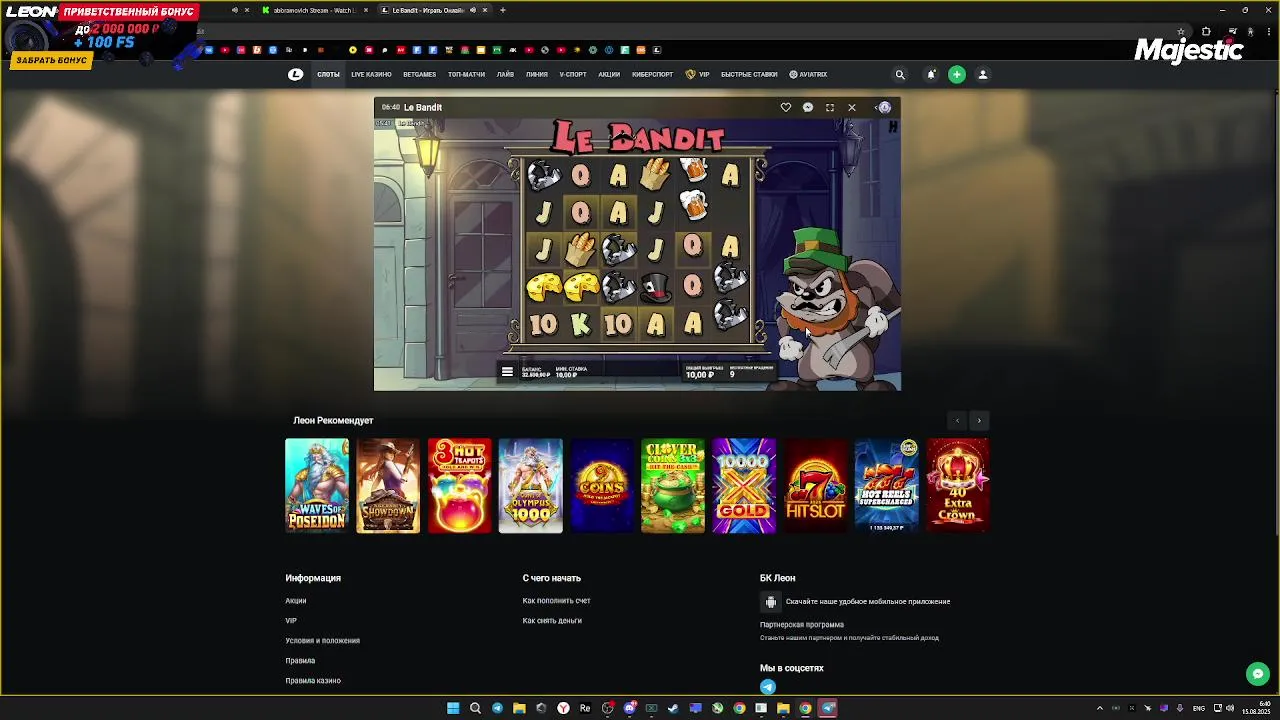Go to V-Спорт section
The height and width of the screenshot is (720, 1280).
coord(573,74)
